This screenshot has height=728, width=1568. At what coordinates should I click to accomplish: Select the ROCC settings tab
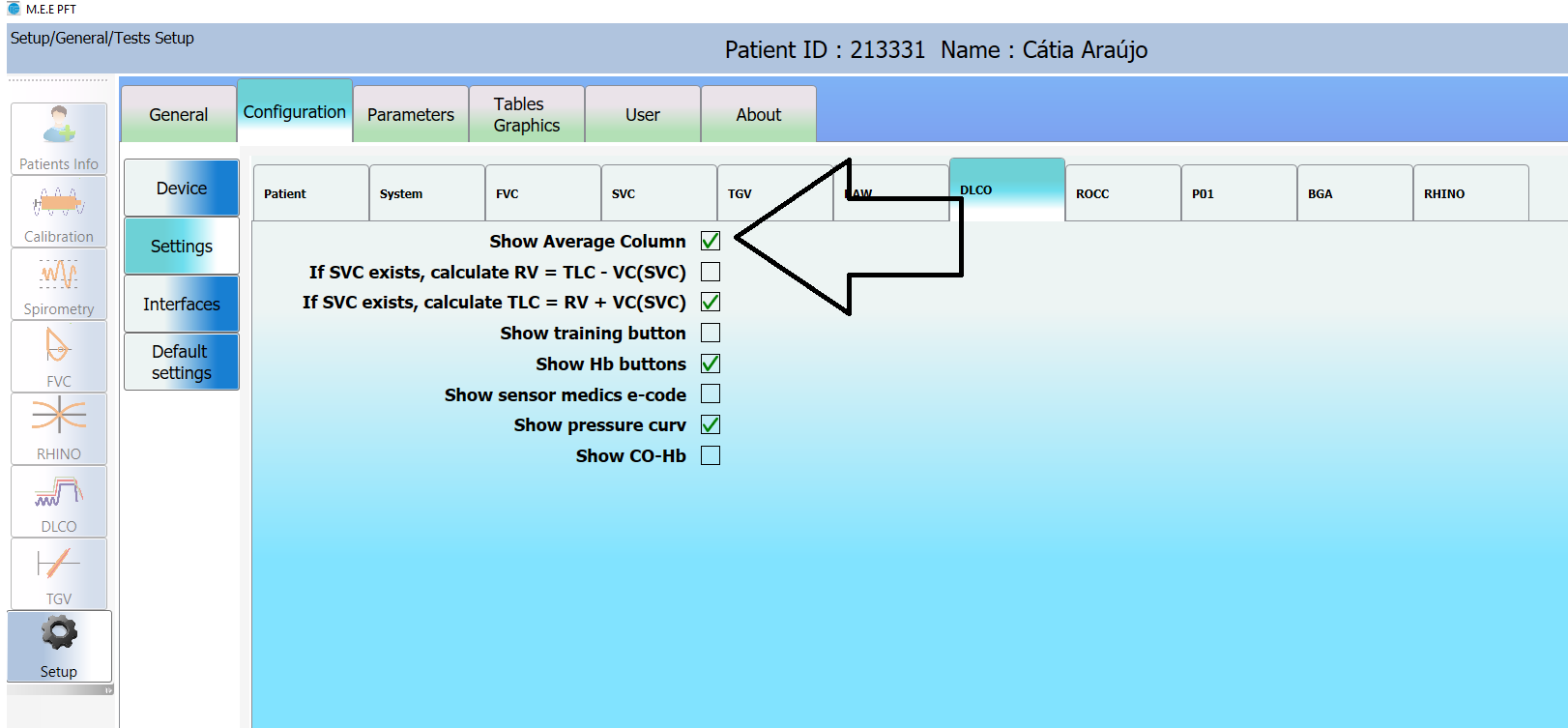1122,193
